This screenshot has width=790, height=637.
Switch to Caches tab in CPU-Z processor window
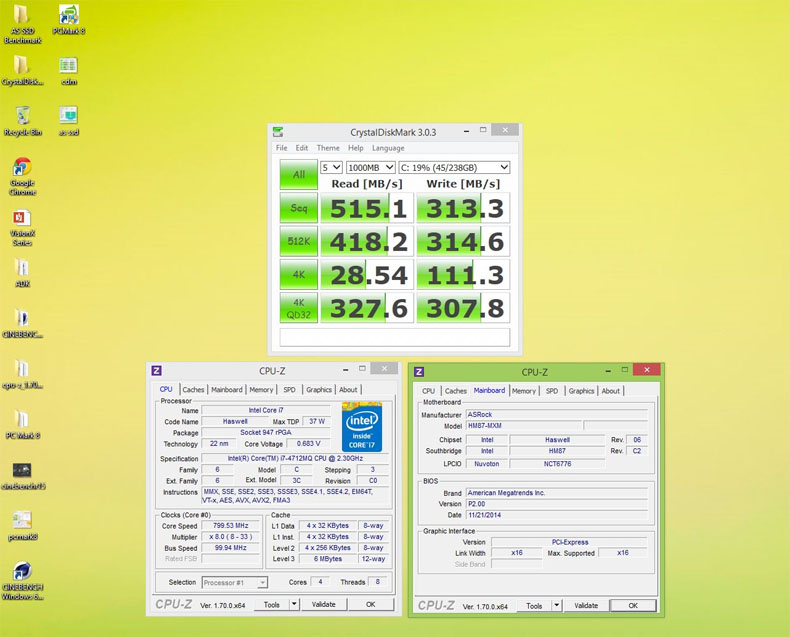[193, 390]
